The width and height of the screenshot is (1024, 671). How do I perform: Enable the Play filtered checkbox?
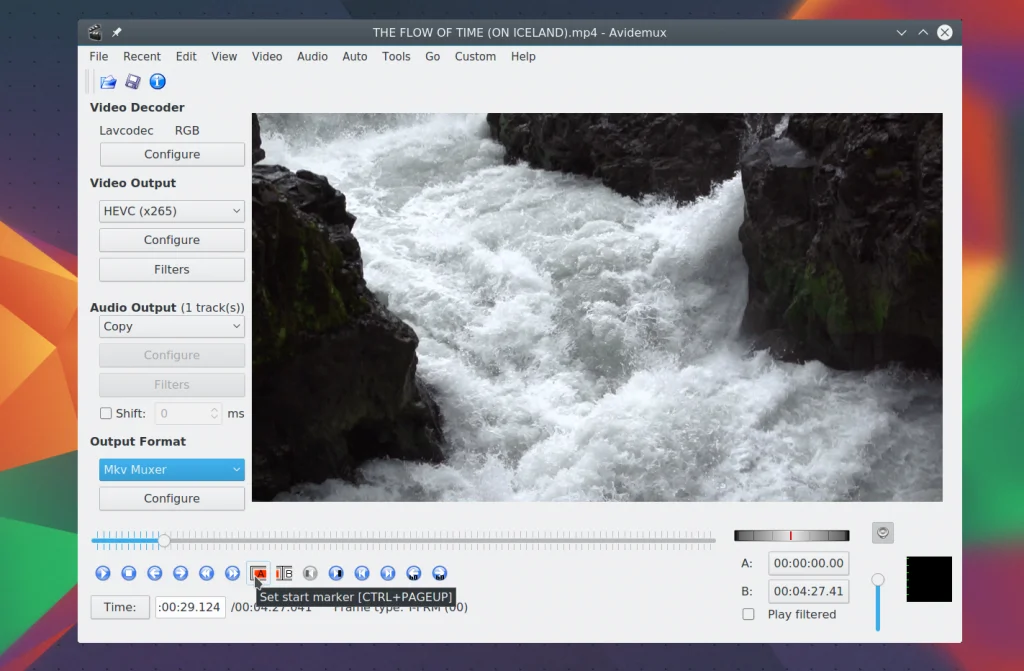tap(748, 614)
